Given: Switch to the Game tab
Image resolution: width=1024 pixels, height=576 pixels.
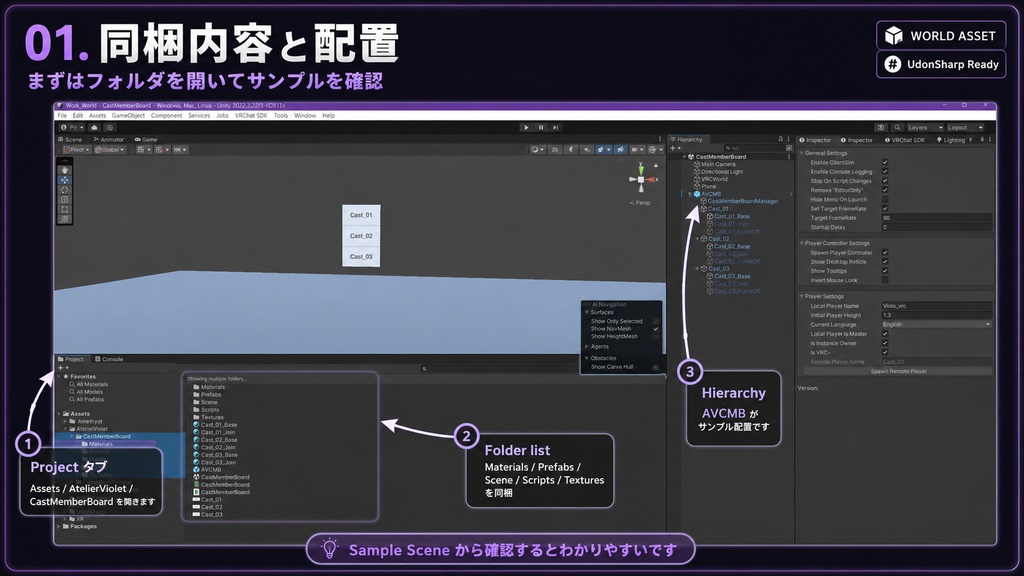Looking at the screenshot, I should [146, 139].
